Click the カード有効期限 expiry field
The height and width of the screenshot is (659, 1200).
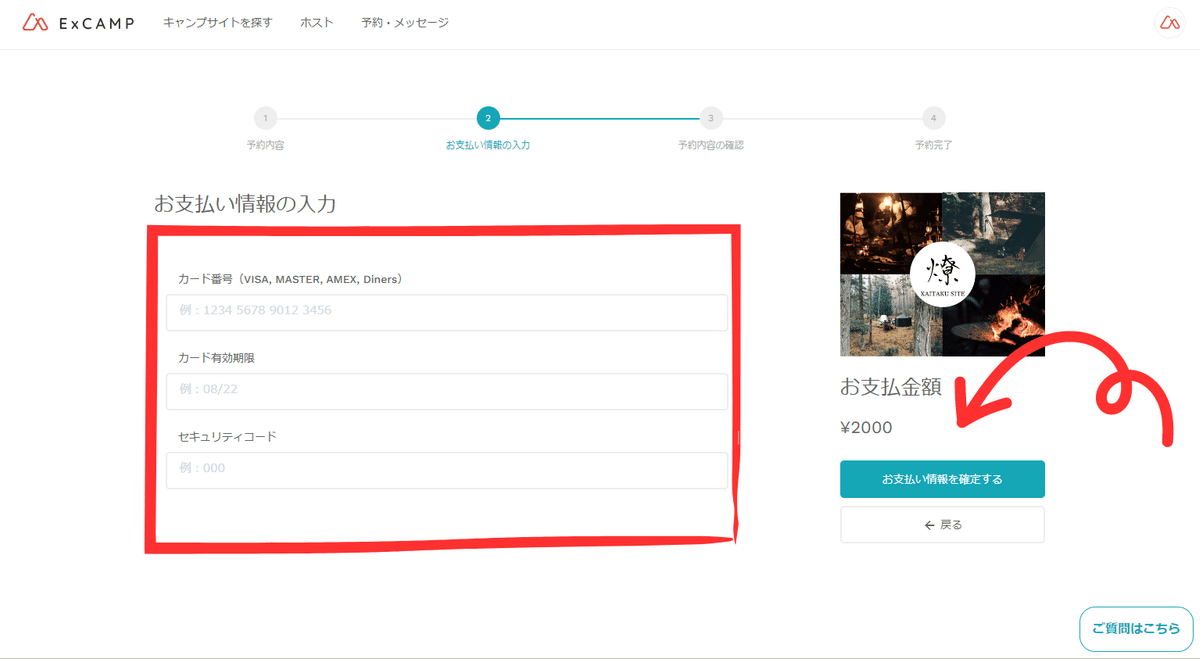[446, 391]
